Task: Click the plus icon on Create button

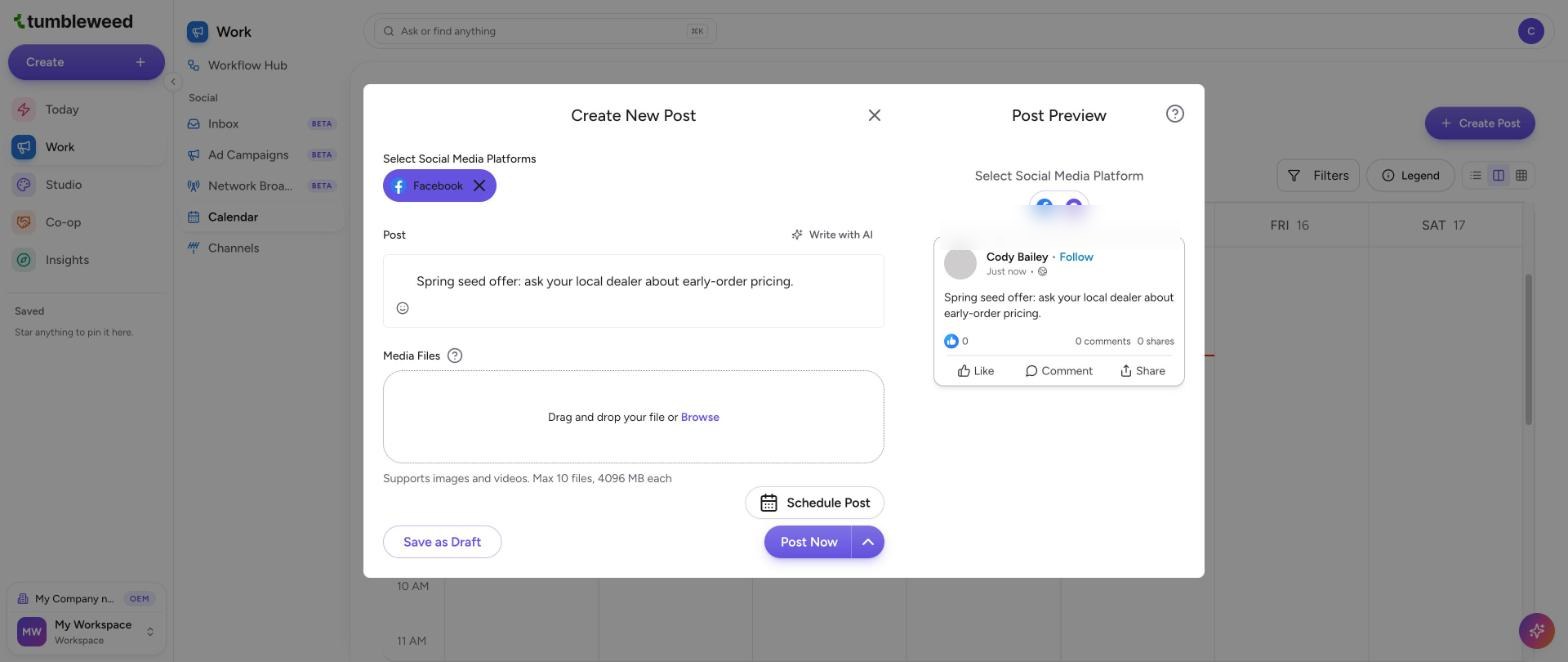Action: point(140,62)
